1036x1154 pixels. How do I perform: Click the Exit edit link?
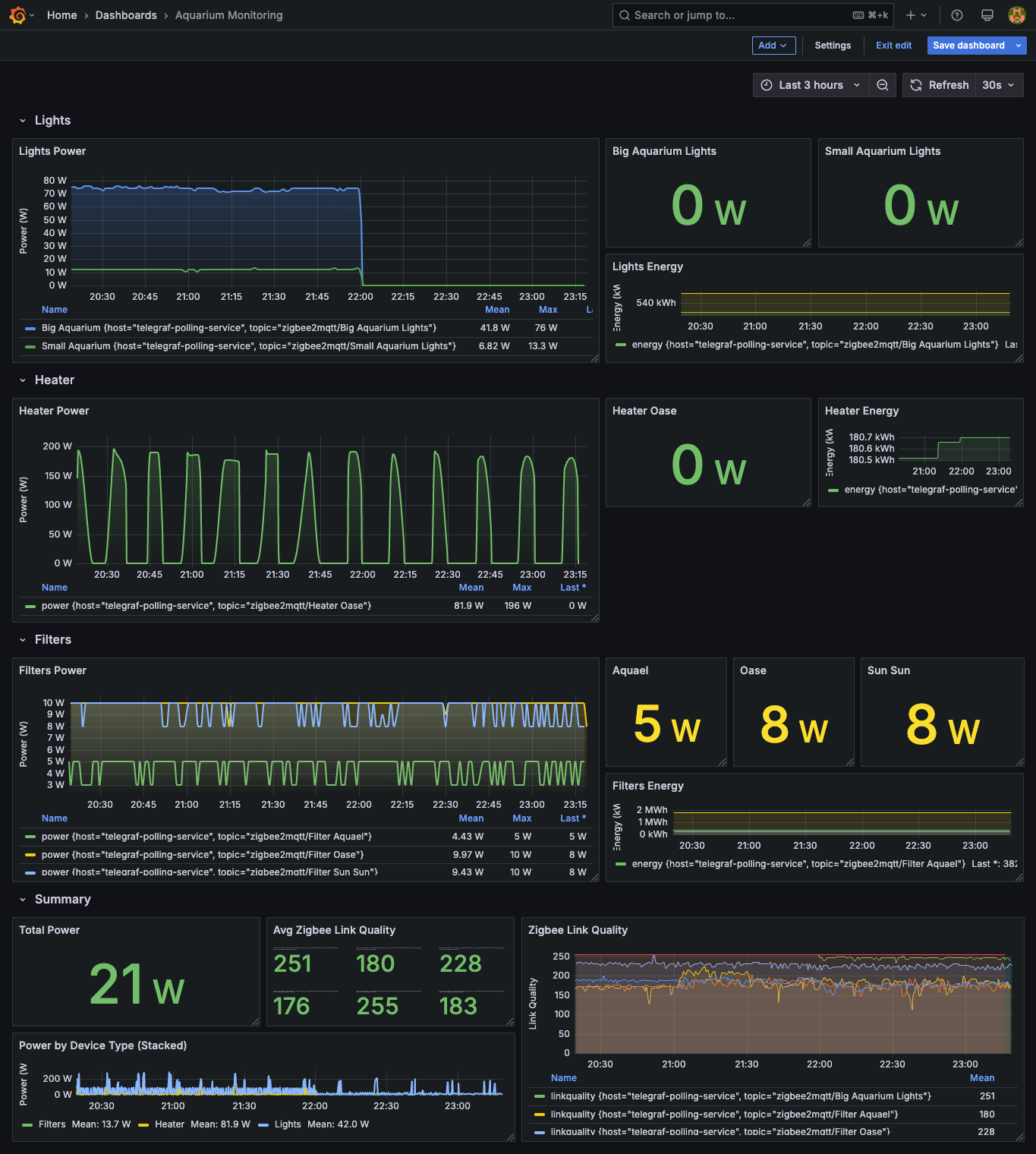click(893, 45)
